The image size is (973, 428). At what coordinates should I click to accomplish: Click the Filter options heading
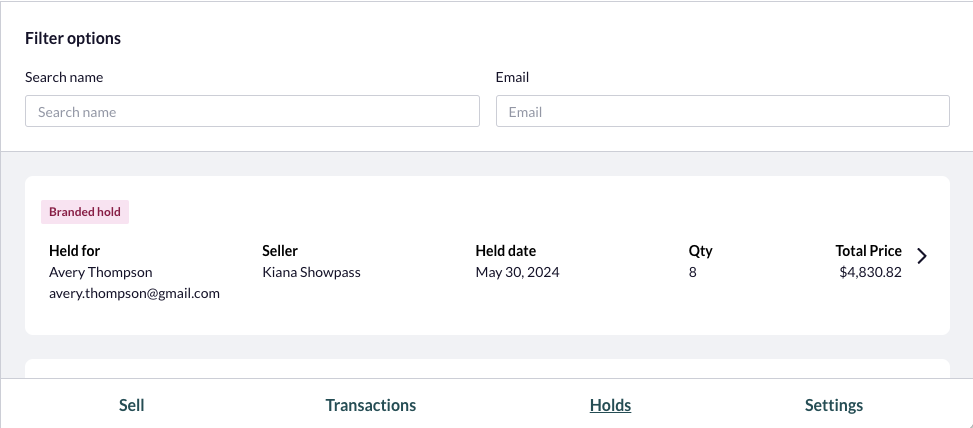click(73, 38)
